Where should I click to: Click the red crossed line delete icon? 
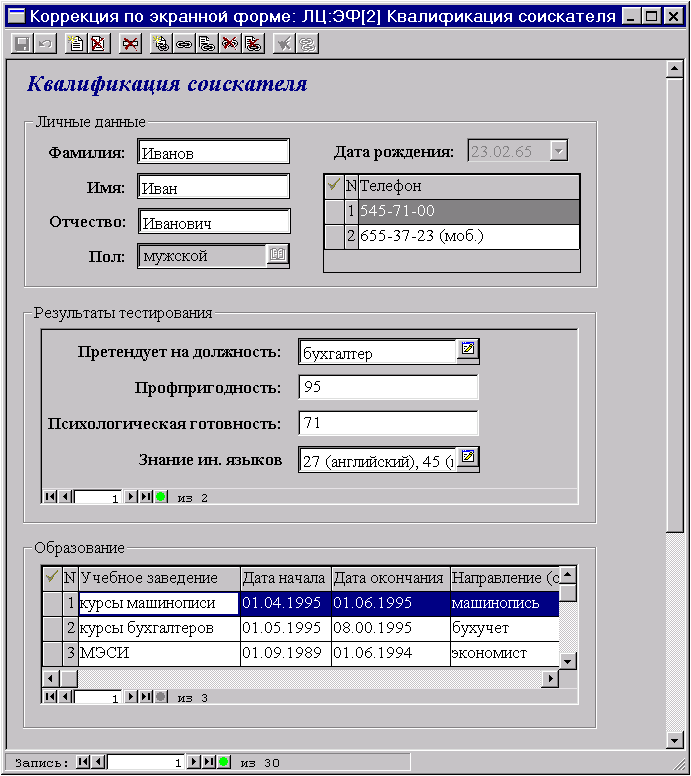[130, 44]
